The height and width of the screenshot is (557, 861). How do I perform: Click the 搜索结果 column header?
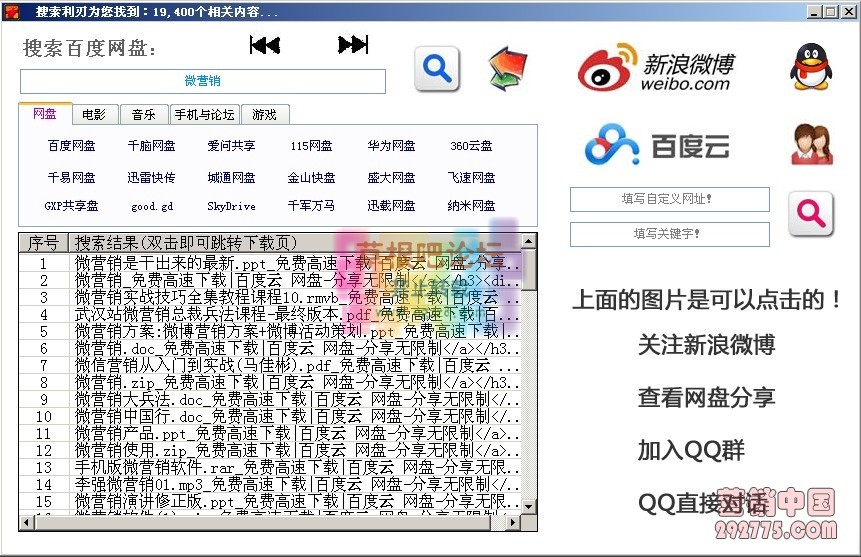(294, 242)
